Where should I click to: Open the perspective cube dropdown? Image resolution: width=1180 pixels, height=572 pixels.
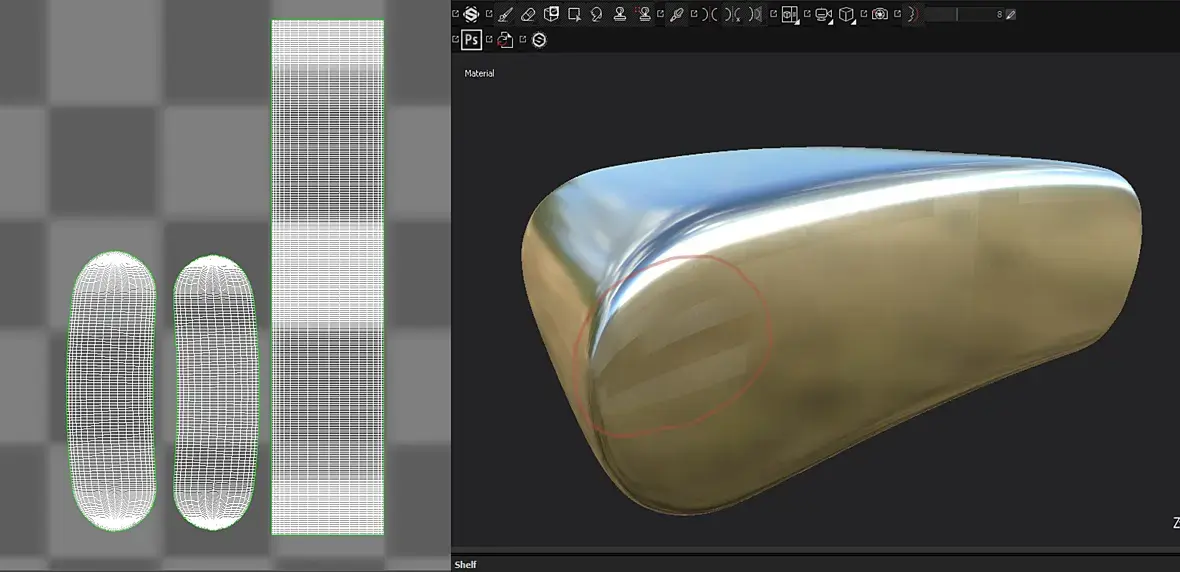point(847,14)
